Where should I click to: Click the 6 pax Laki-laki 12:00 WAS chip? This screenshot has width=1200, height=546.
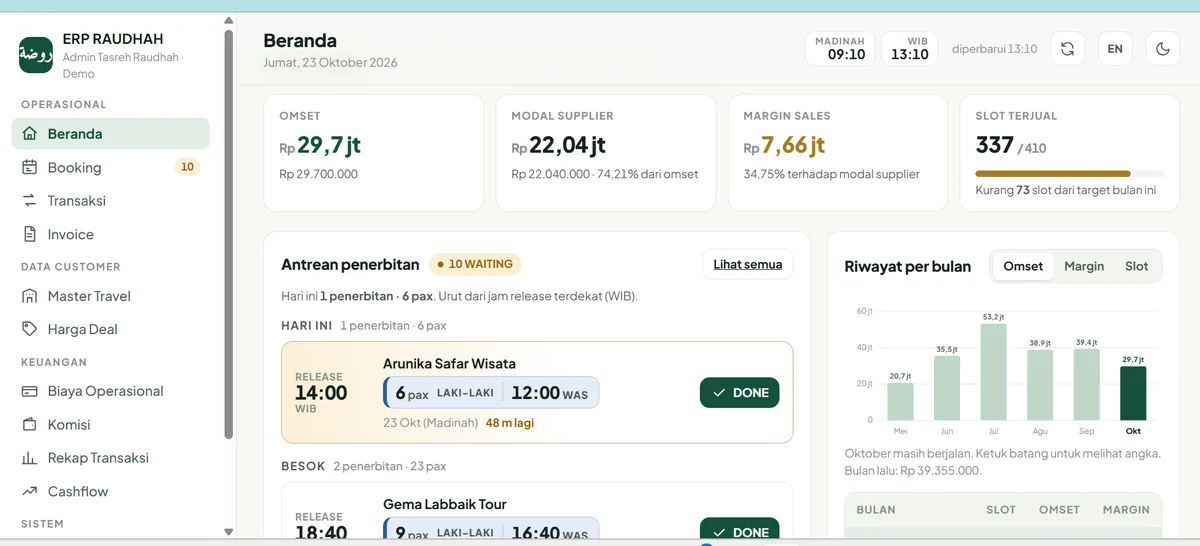click(x=491, y=393)
